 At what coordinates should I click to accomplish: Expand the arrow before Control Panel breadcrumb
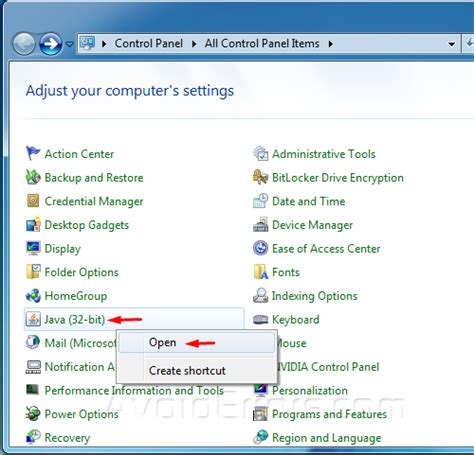pyautogui.click(x=104, y=44)
